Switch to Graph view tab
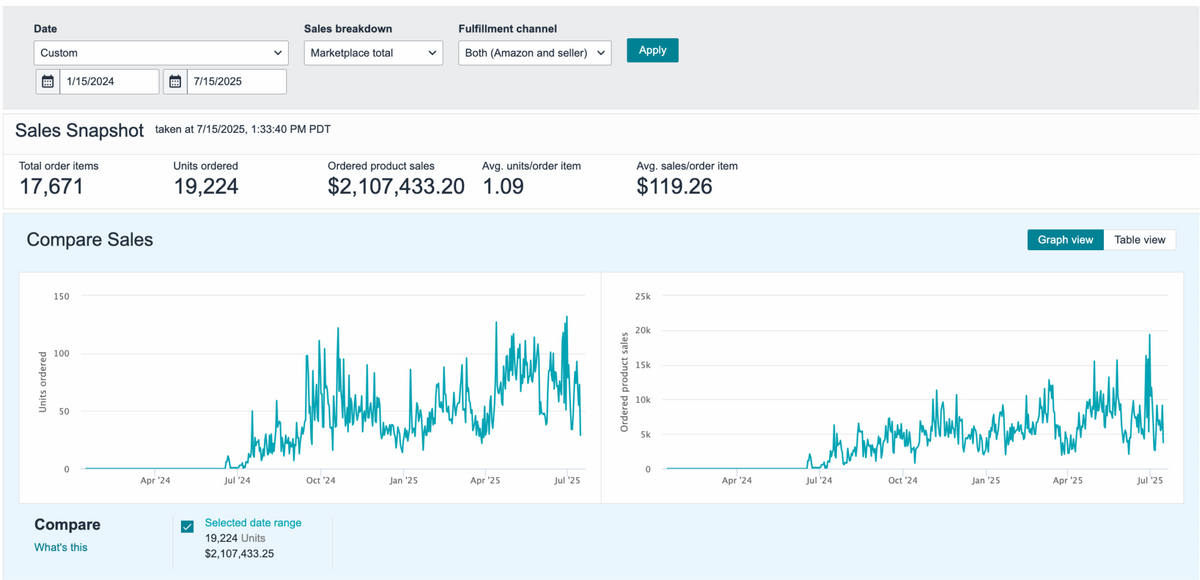The width and height of the screenshot is (1200, 580). (1065, 240)
